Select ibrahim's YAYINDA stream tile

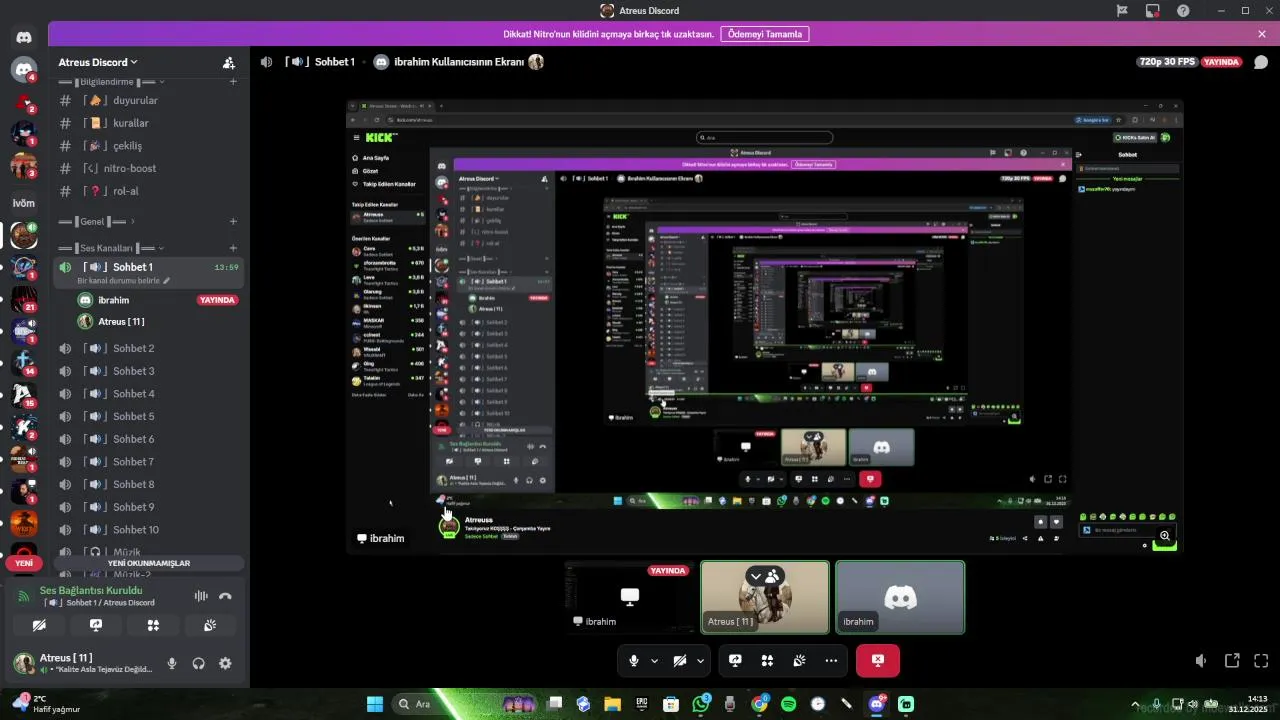tap(629, 597)
